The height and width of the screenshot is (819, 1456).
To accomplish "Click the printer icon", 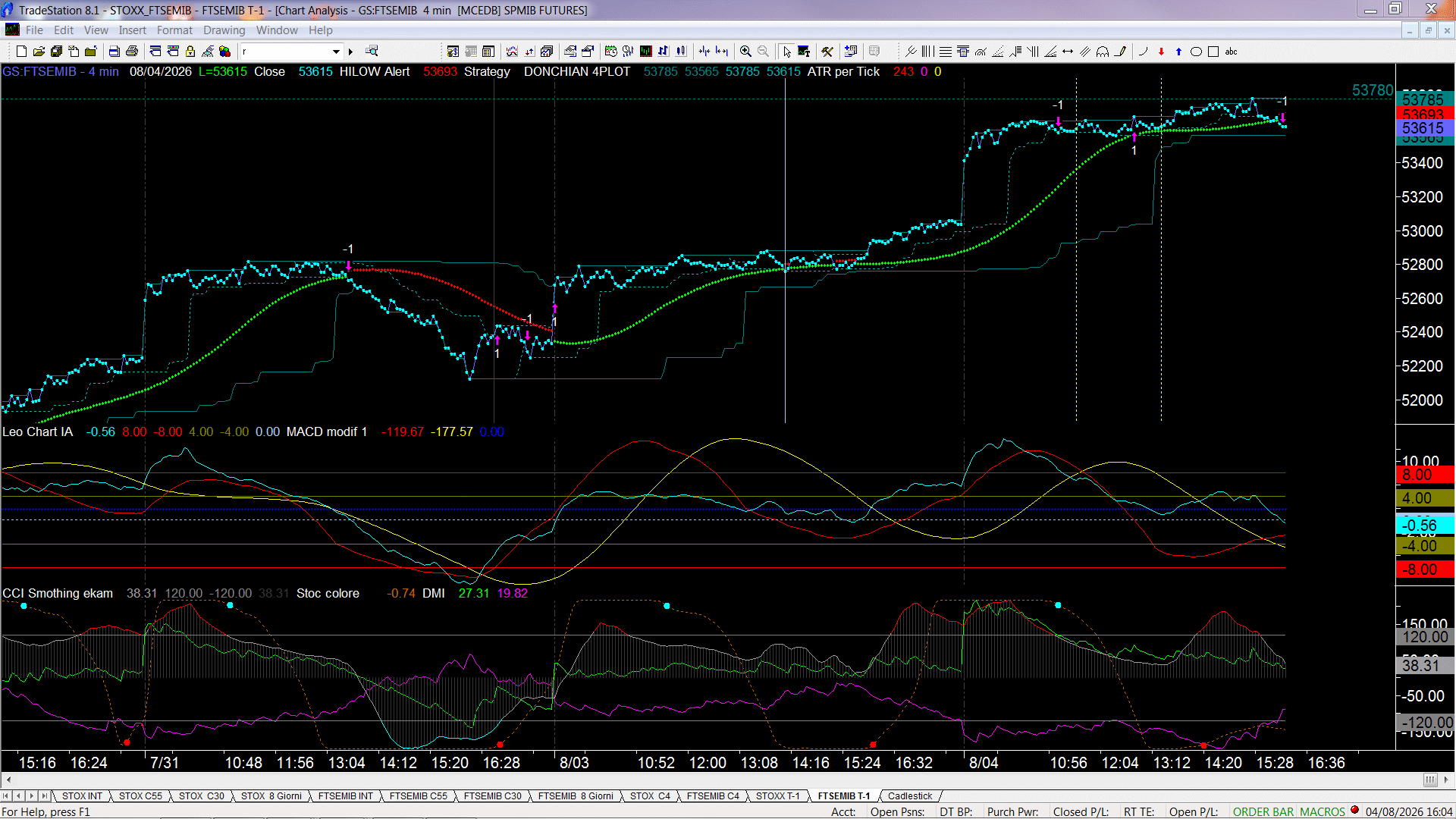I will click(x=132, y=52).
